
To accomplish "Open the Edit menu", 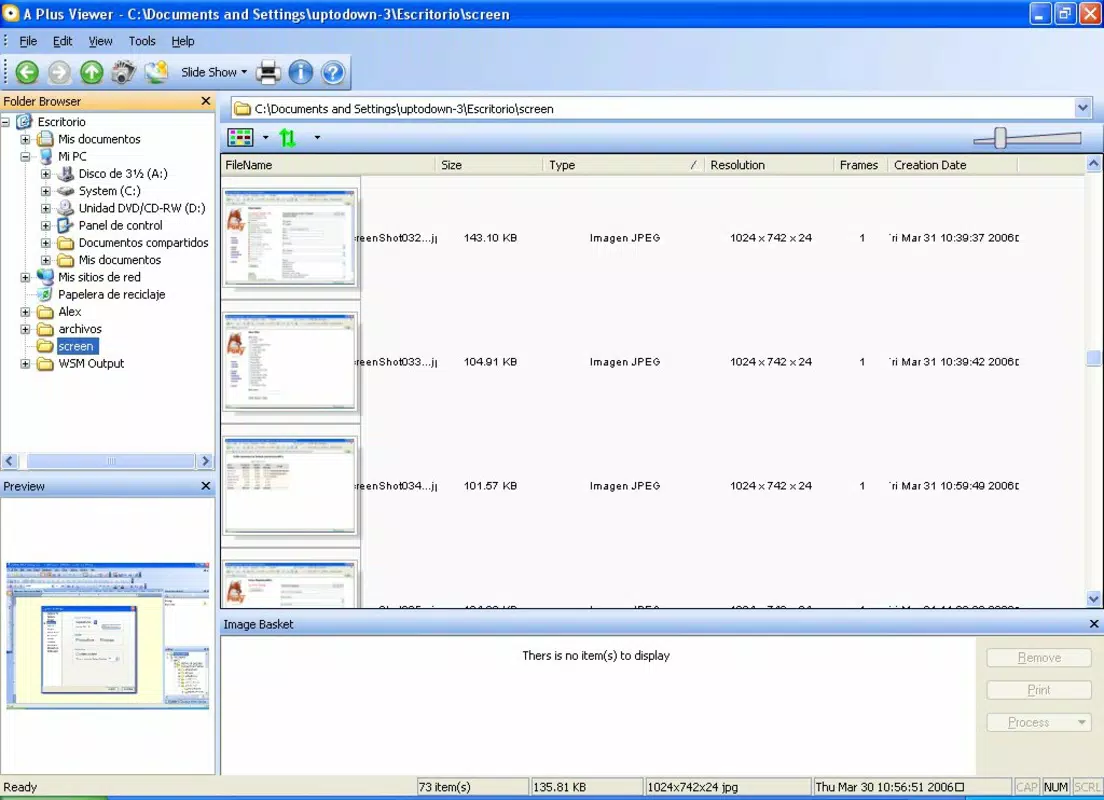I will 63,41.
